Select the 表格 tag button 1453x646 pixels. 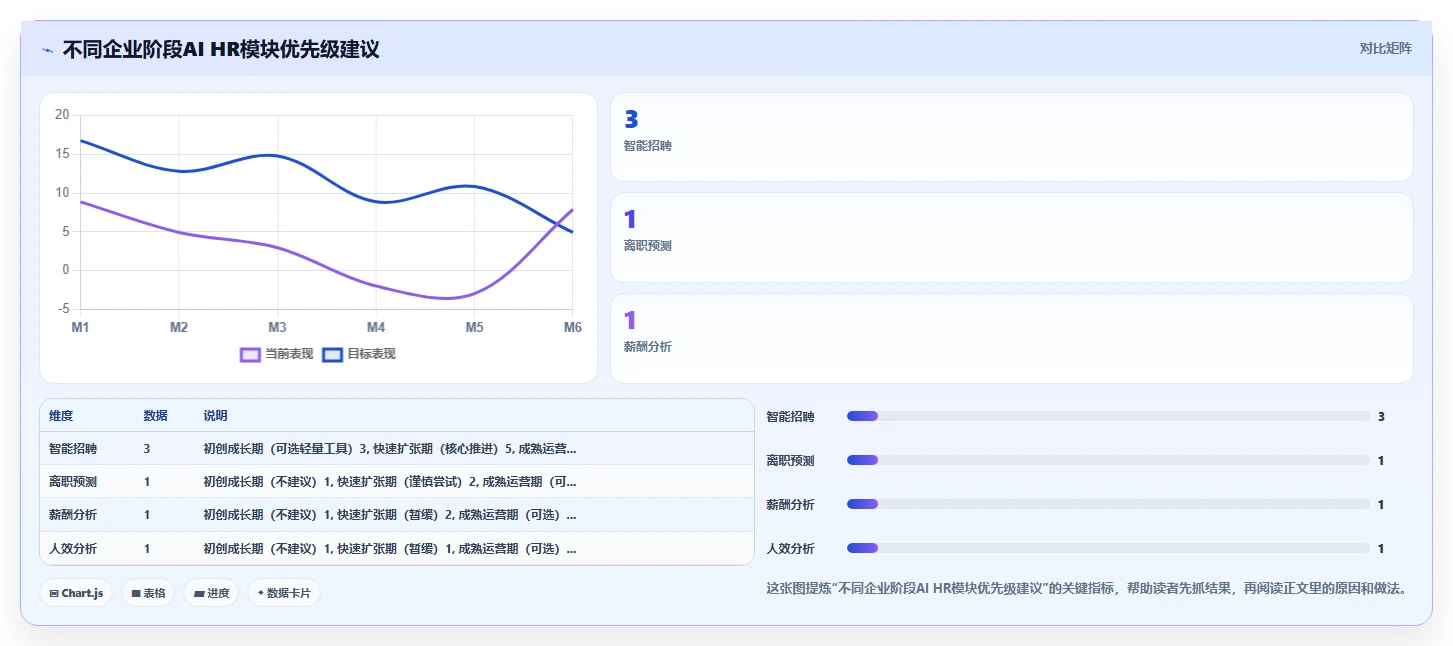(x=148, y=593)
